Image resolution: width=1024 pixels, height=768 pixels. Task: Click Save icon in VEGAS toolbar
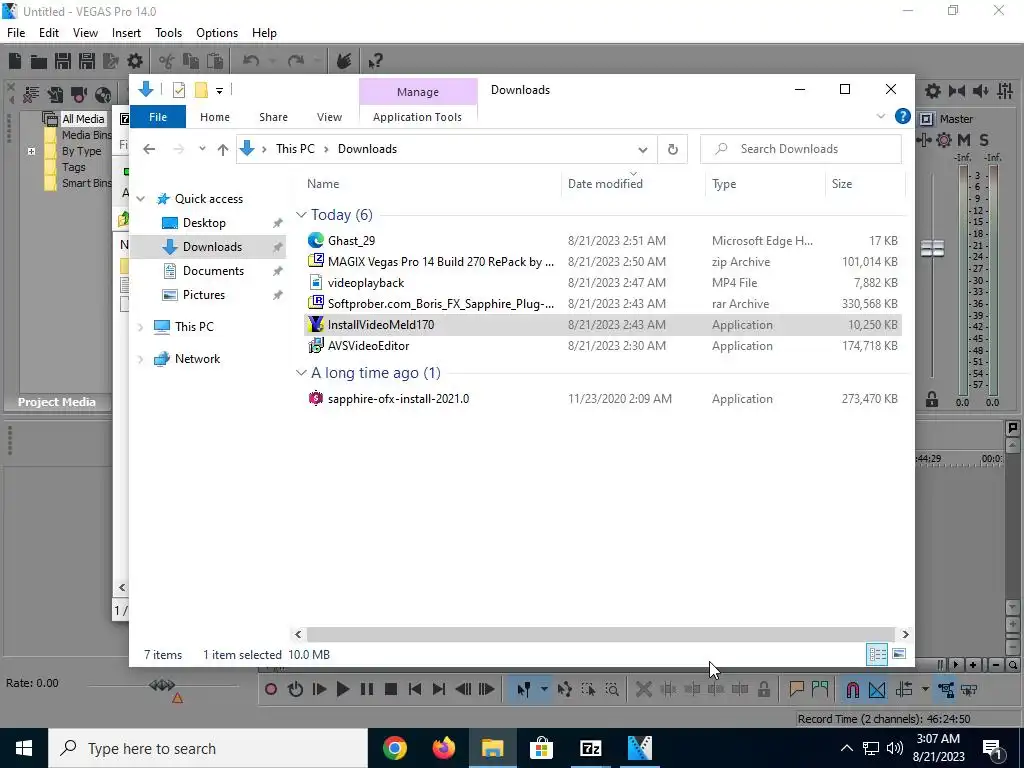click(x=63, y=61)
